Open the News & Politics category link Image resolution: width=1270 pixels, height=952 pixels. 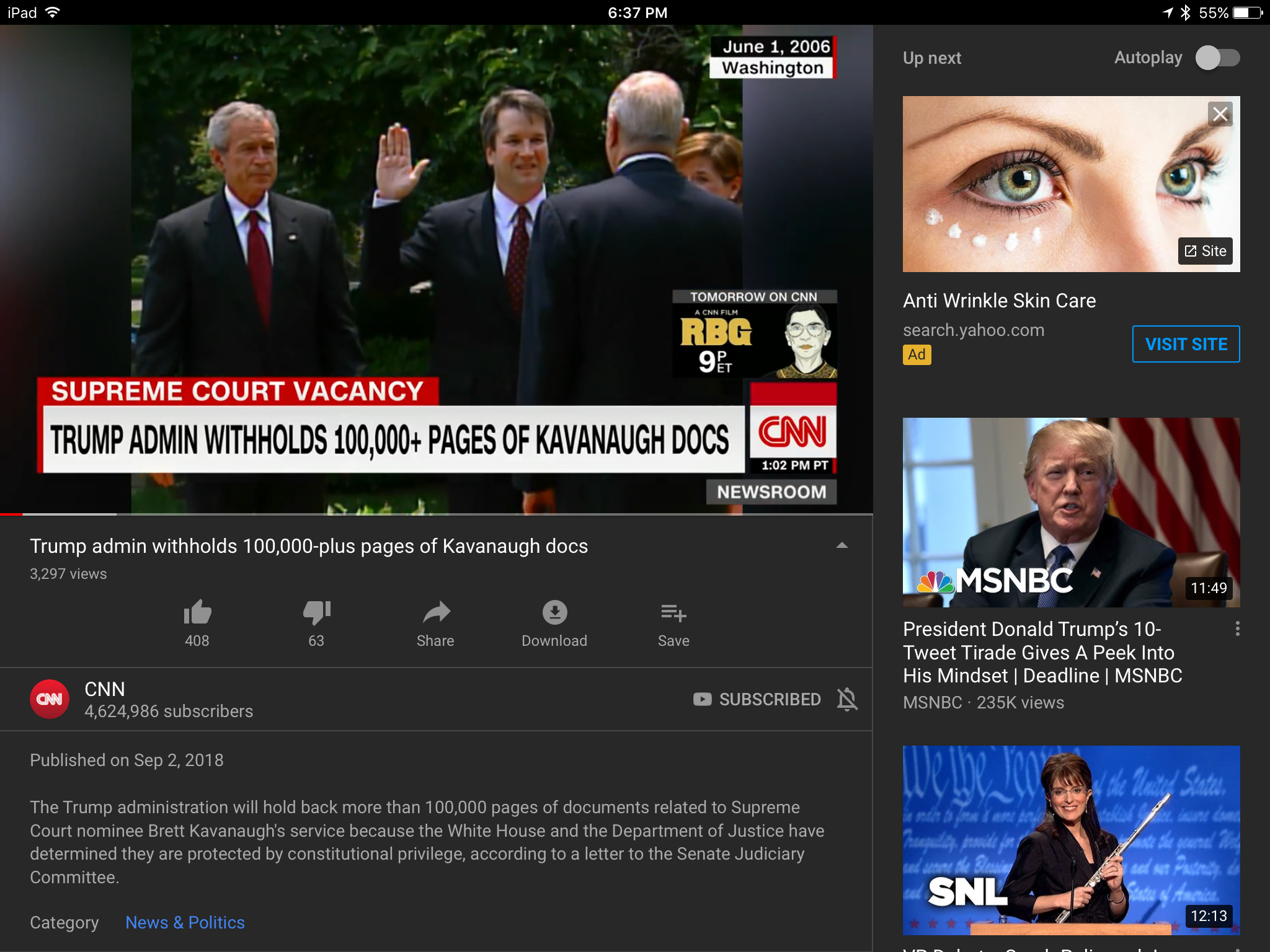185,922
